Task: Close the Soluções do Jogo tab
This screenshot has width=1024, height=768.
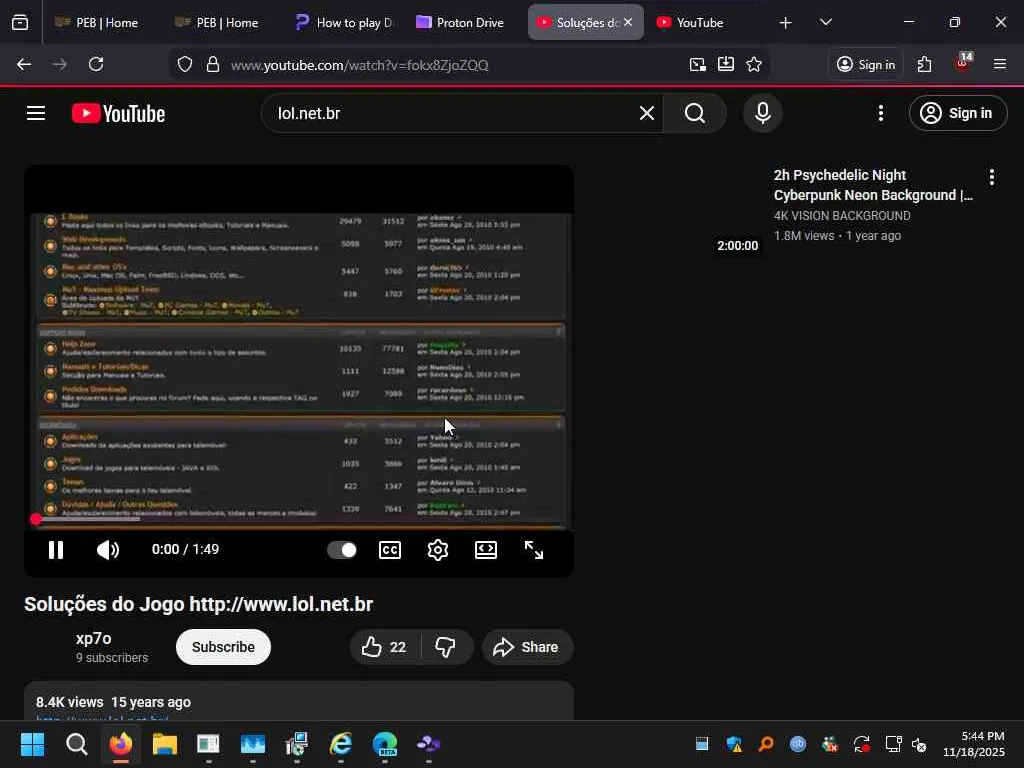Action: (x=628, y=22)
